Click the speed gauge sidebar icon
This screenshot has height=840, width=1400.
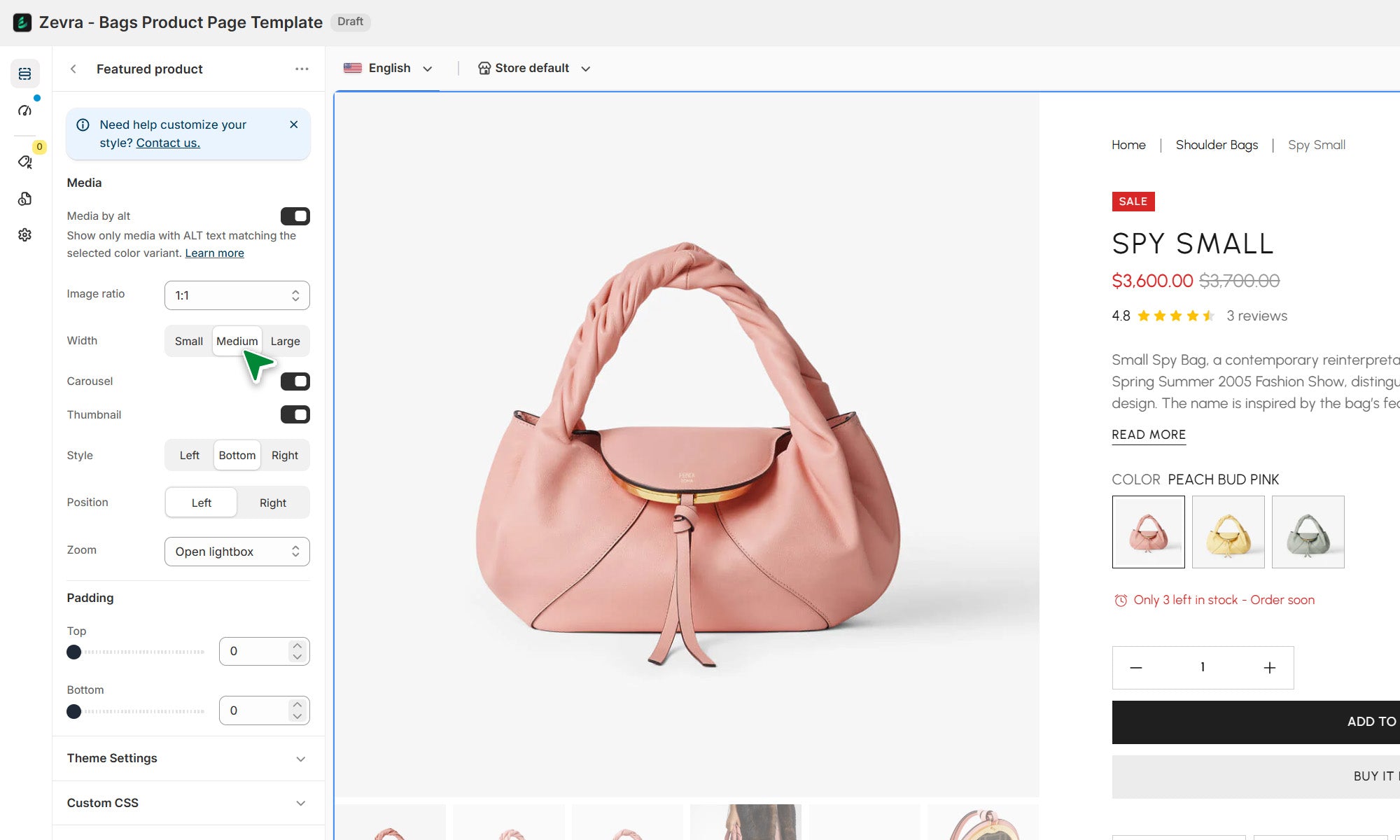pyautogui.click(x=24, y=111)
